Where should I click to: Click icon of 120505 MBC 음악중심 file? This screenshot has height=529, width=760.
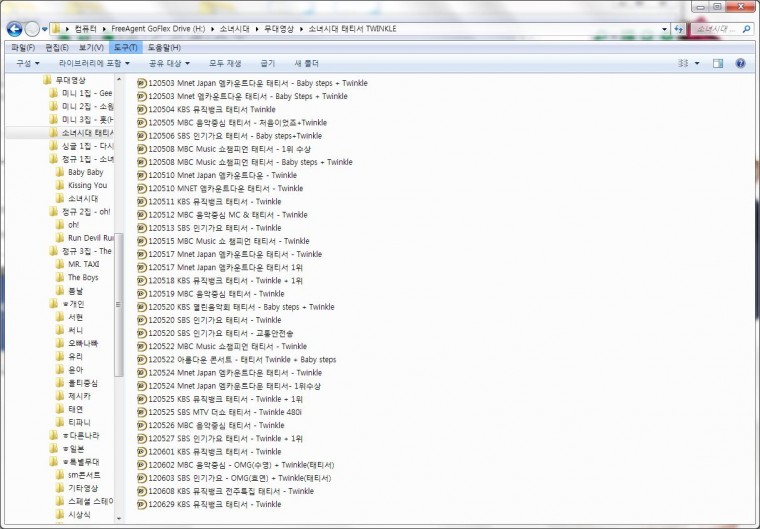142,123
